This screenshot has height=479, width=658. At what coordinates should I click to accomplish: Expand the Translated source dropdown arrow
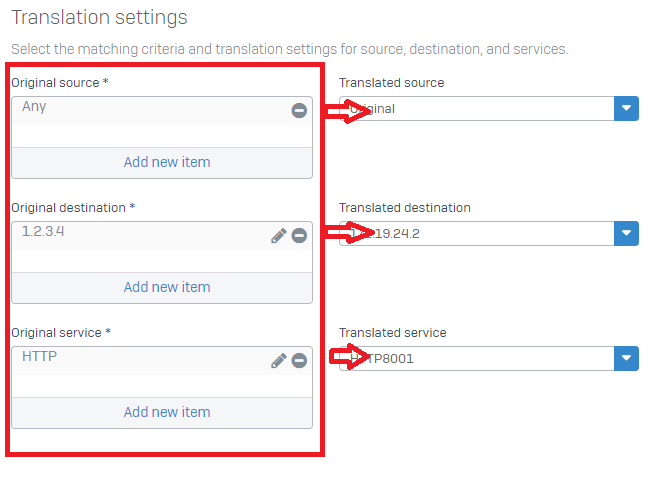625,108
